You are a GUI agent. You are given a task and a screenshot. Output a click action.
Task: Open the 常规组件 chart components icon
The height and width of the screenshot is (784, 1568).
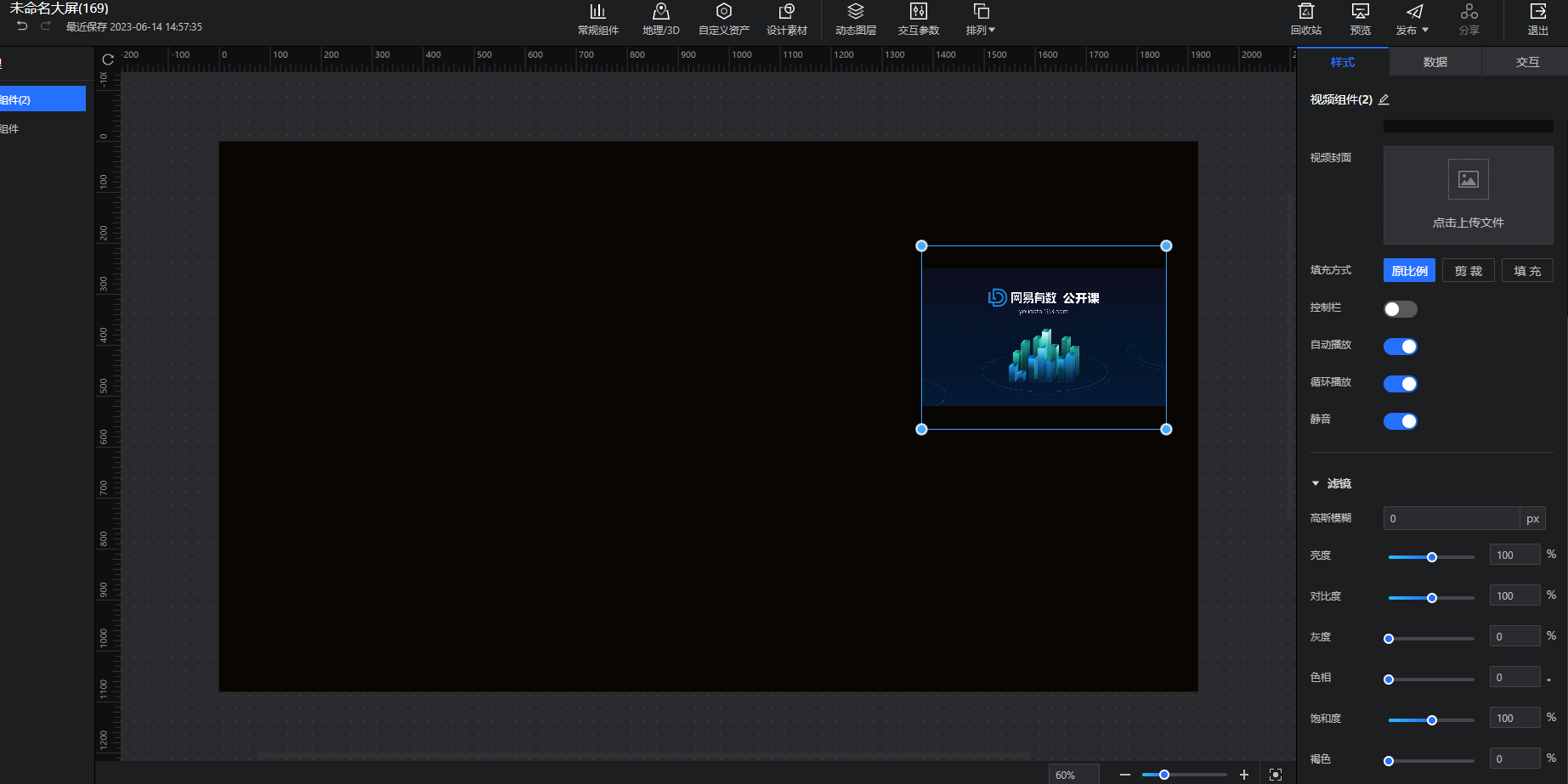(x=597, y=12)
